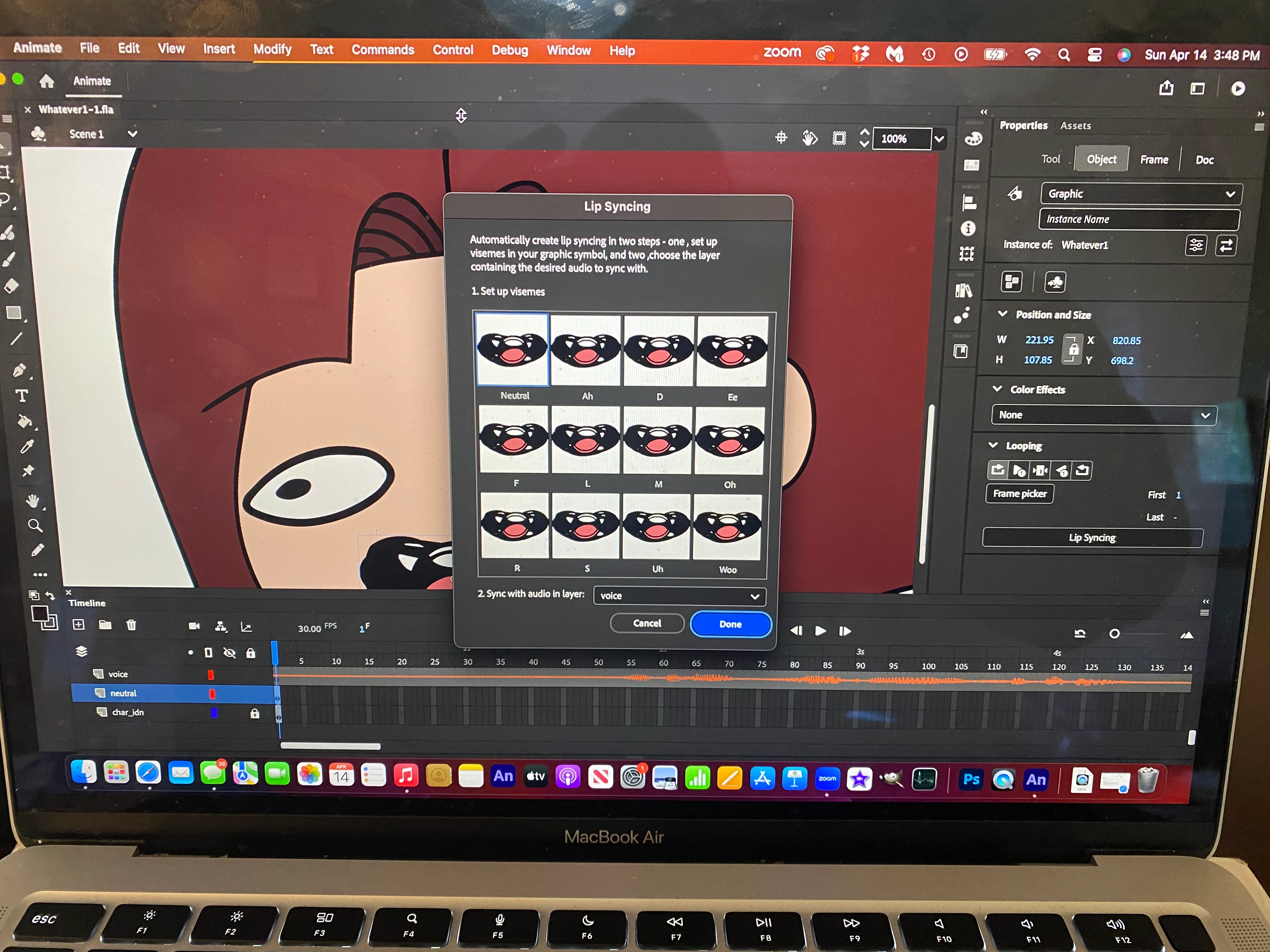This screenshot has width=1270, height=952.
Task: Toggle hide all layers eye icon
Action: tap(229, 653)
